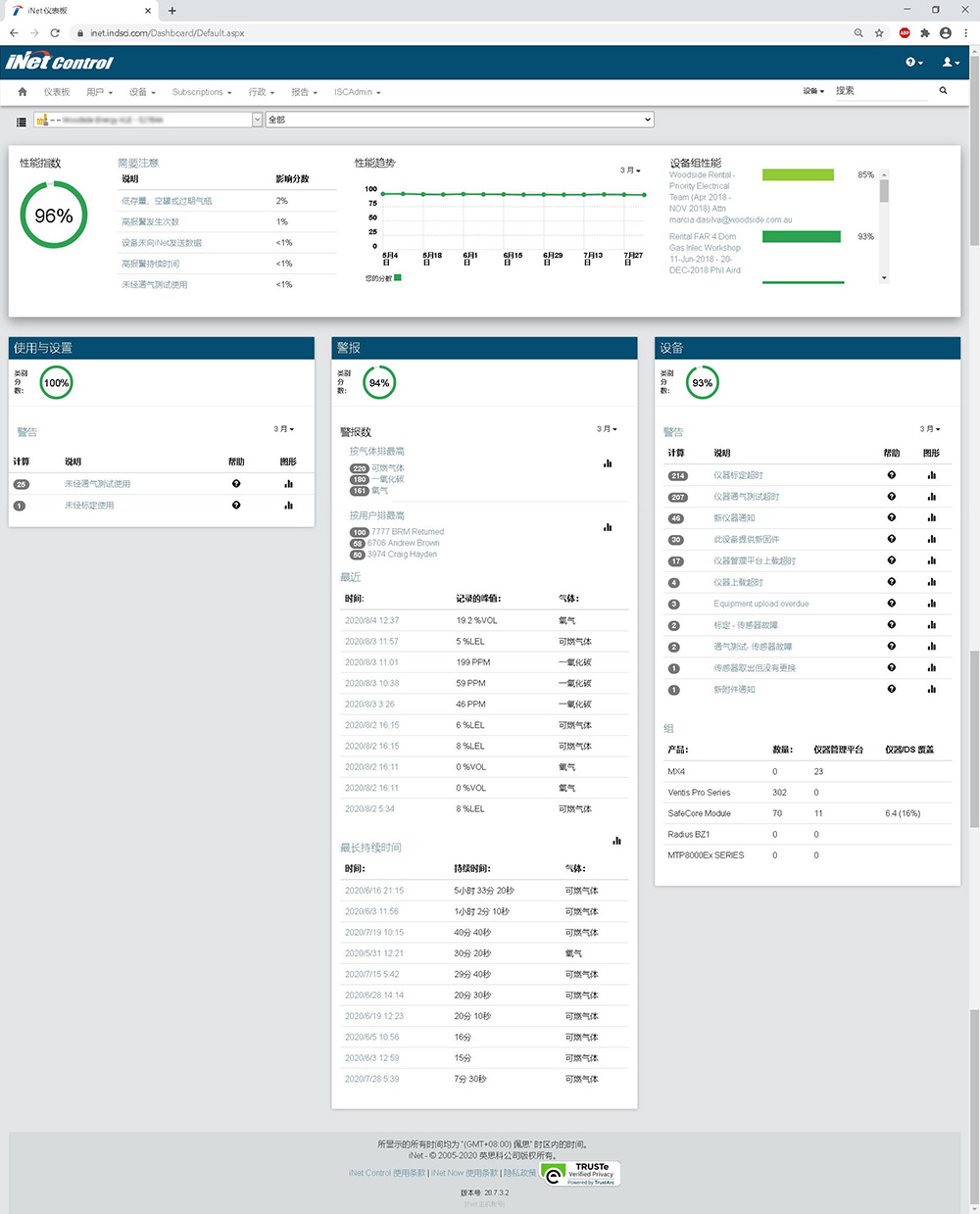Screen dimensions: 980x1214
Task: Open the 报告 menu in navigation bar
Action: pos(304,92)
